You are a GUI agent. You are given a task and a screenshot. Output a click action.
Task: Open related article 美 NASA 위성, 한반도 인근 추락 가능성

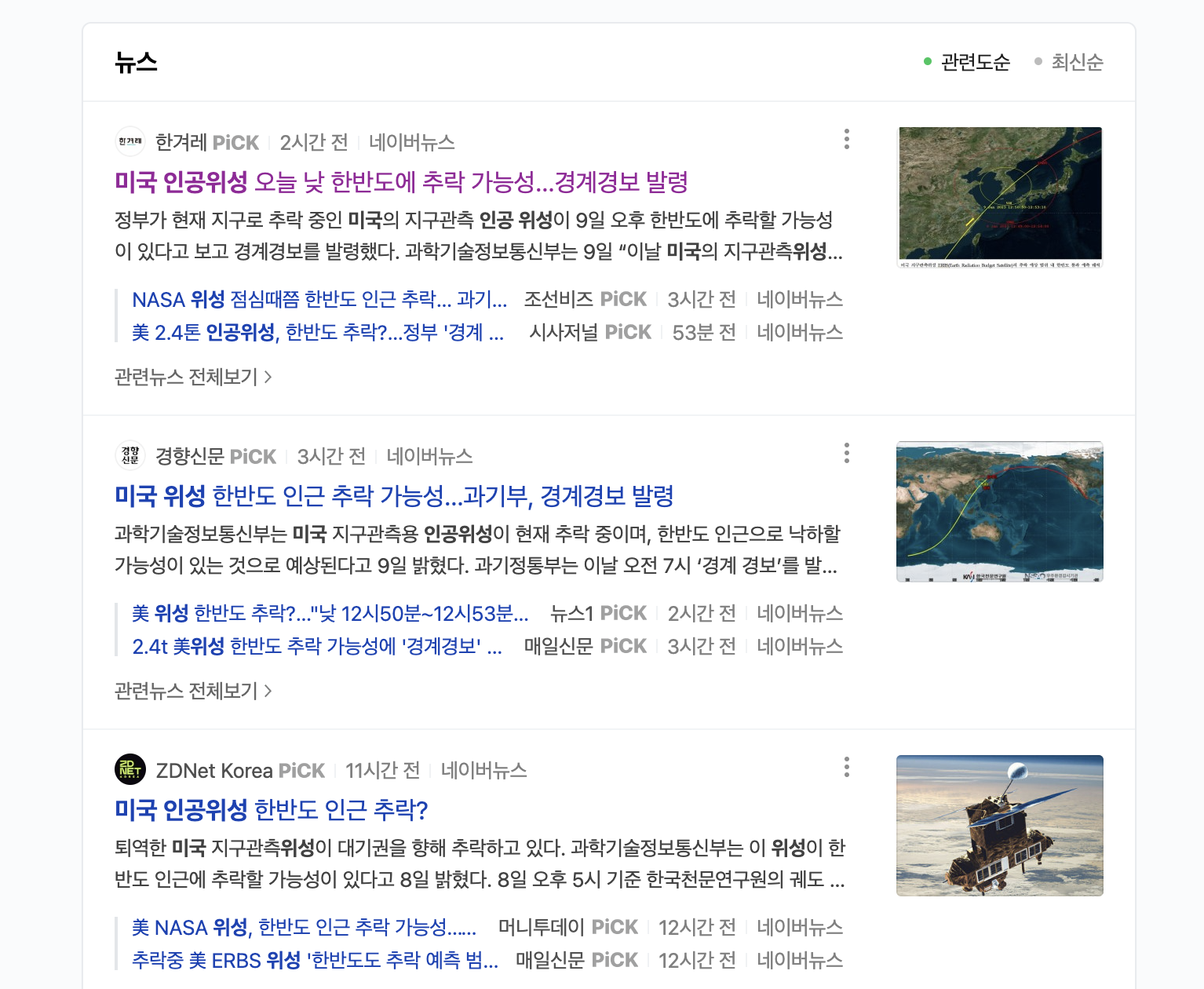[304, 928]
